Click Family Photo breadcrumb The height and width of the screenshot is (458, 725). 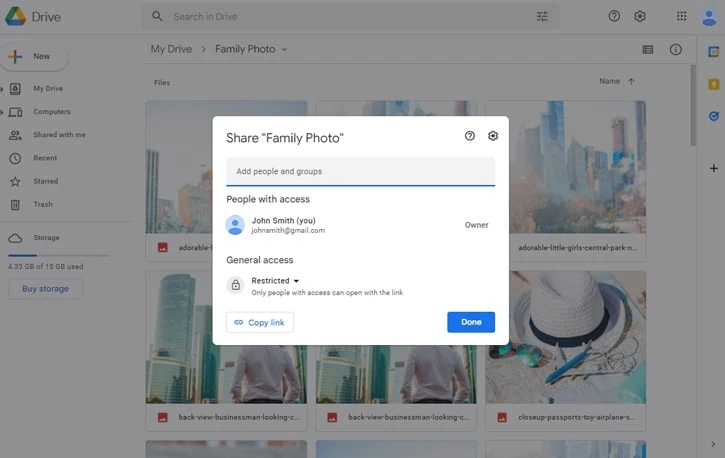(245, 49)
